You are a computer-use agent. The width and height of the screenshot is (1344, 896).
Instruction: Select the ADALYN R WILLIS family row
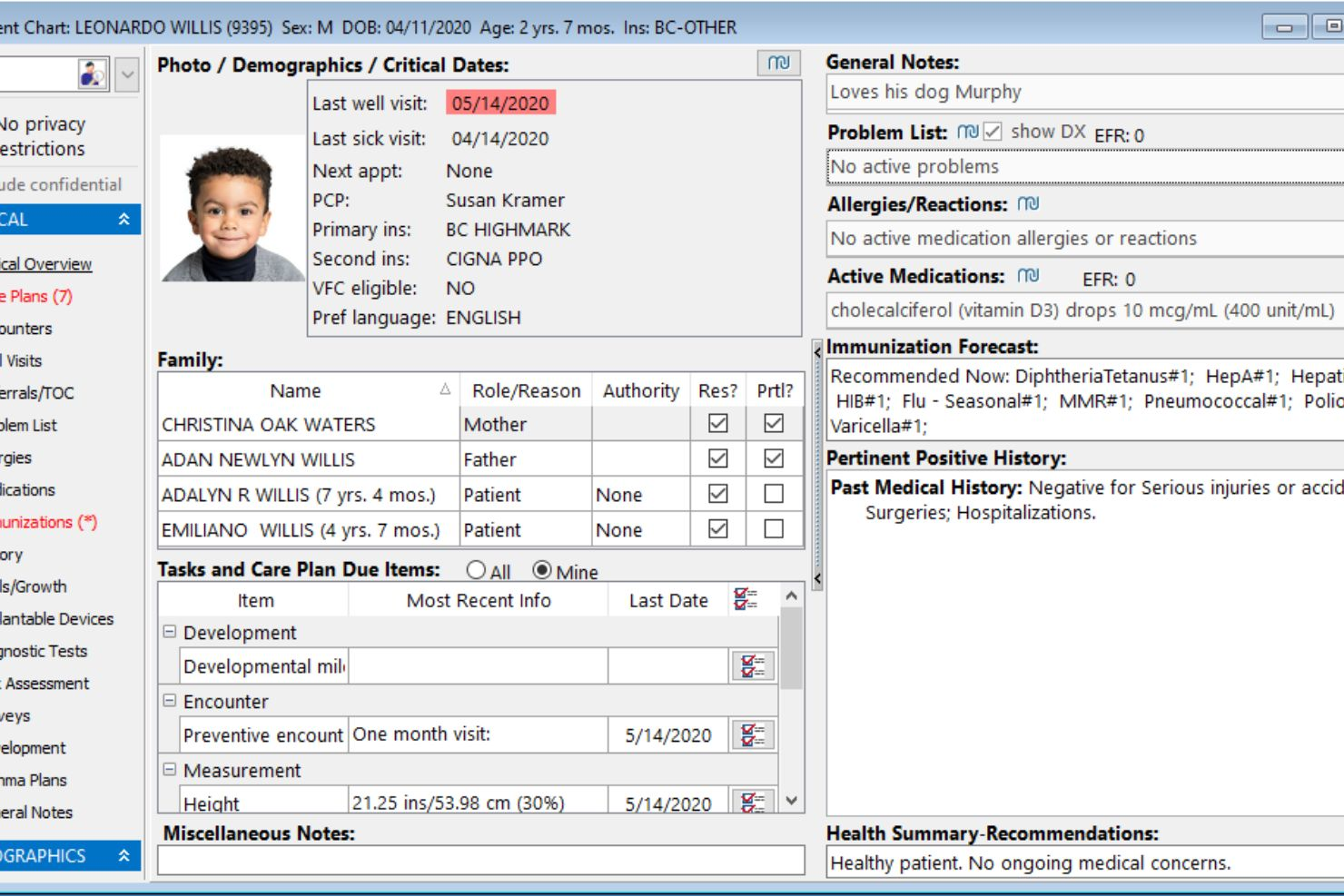pos(480,494)
